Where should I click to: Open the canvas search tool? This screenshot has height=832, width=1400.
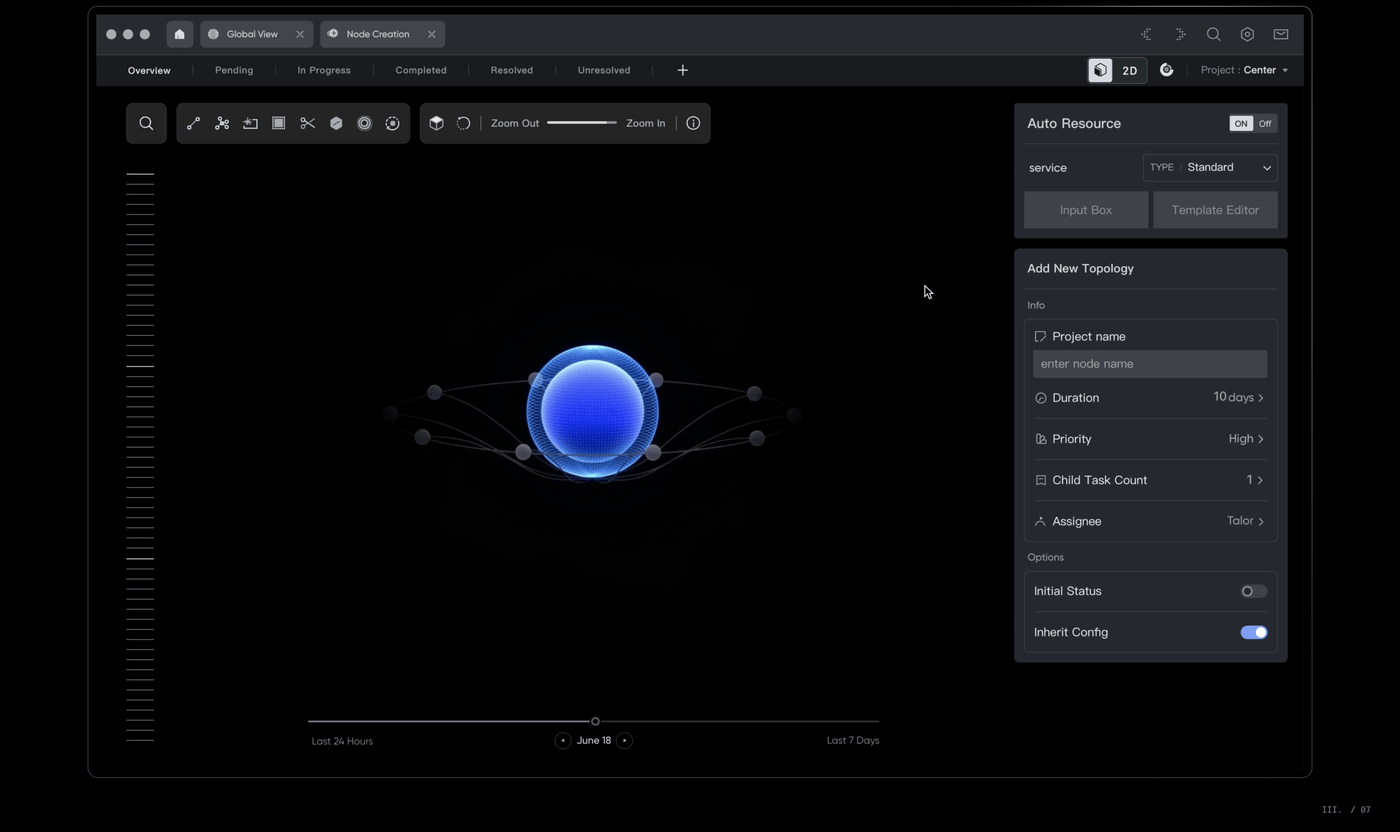(146, 123)
